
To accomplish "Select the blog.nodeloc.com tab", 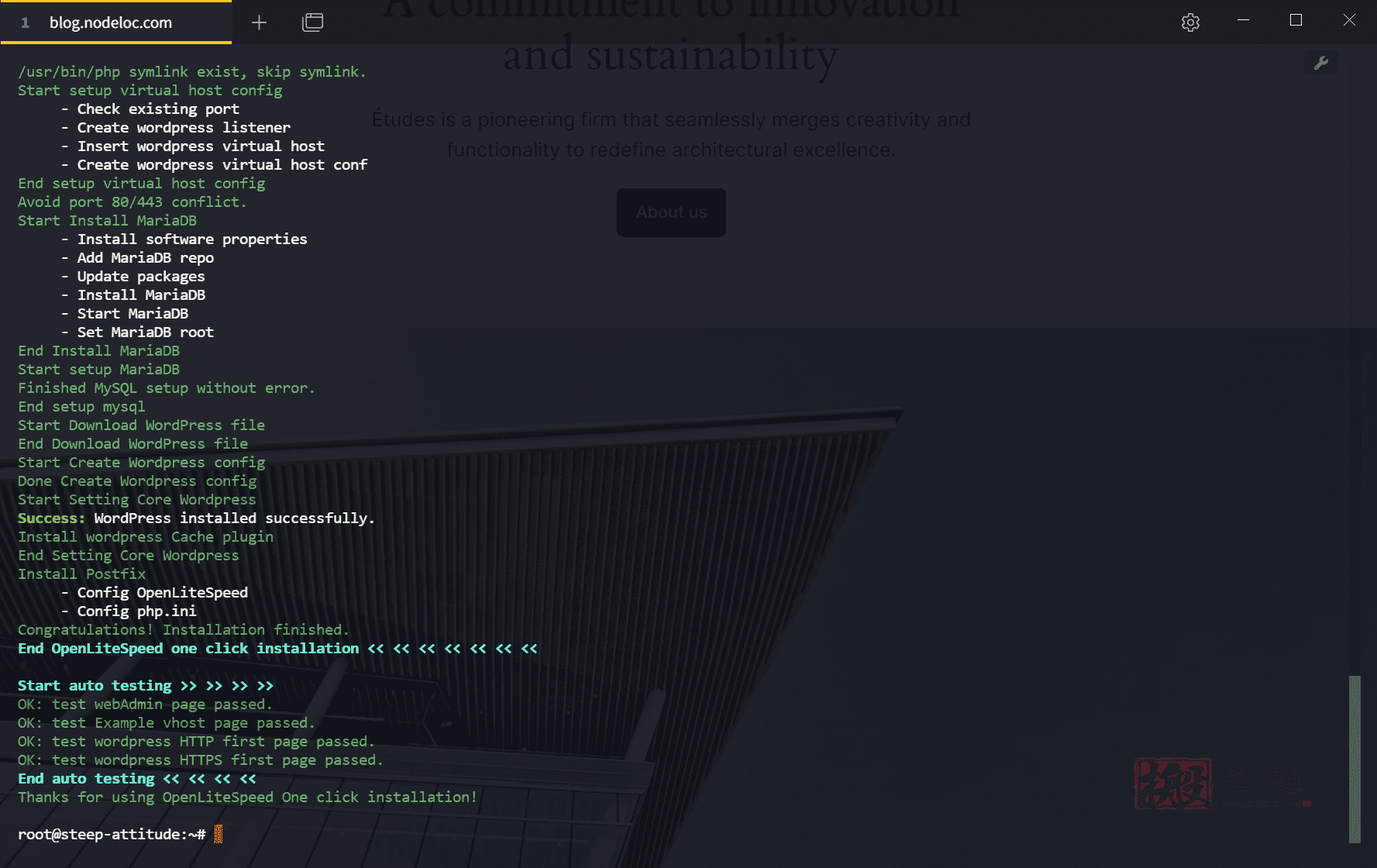I will [116, 22].
